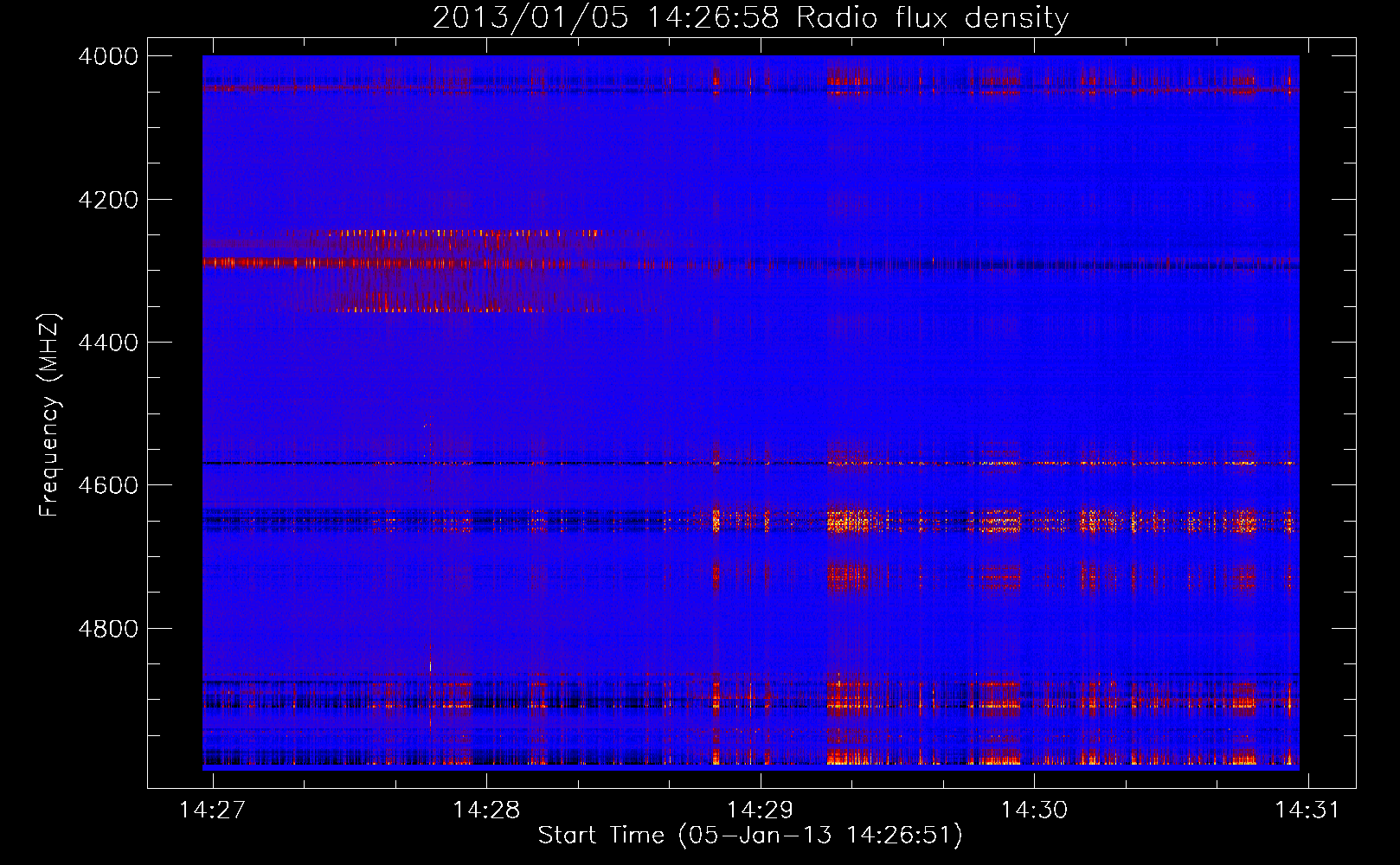1400x865 pixels.
Task: Select the 4600 frequency axis label
Action: coord(108,485)
